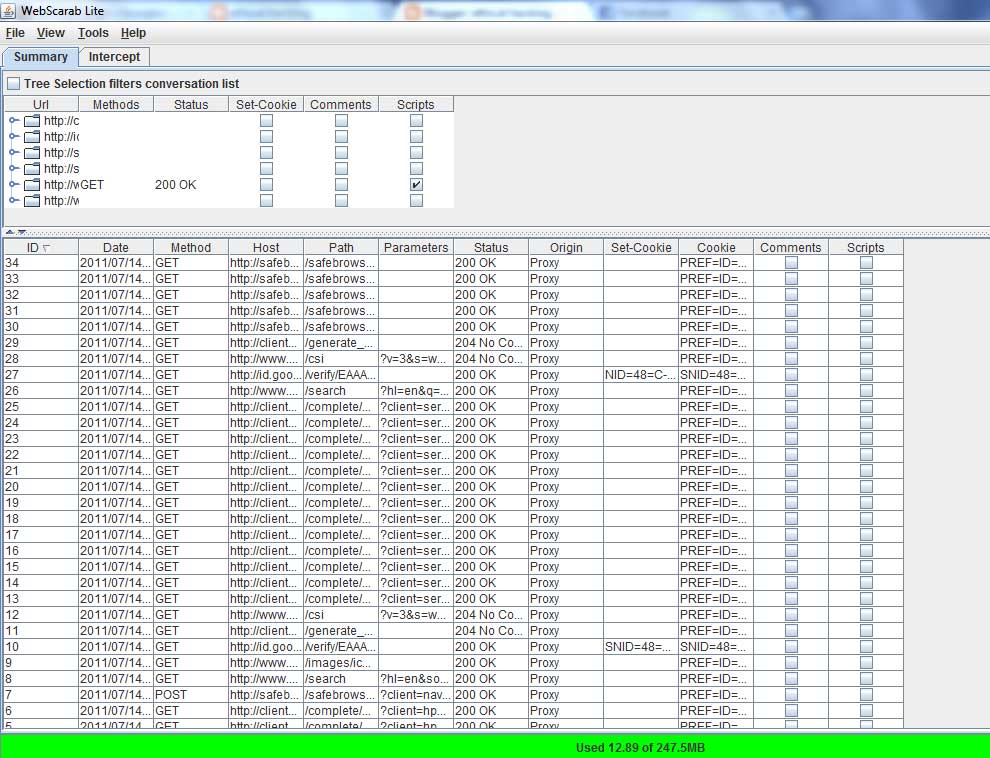Image resolution: width=990 pixels, height=758 pixels.
Task: Click the Host column header in conversation table
Action: [x=266, y=248]
